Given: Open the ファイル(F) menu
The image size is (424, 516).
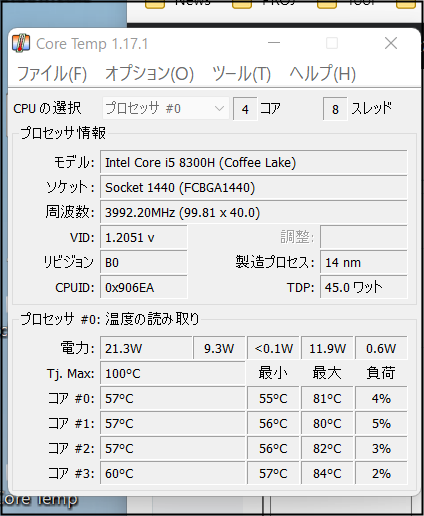Looking at the screenshot, I should (52, 74).
